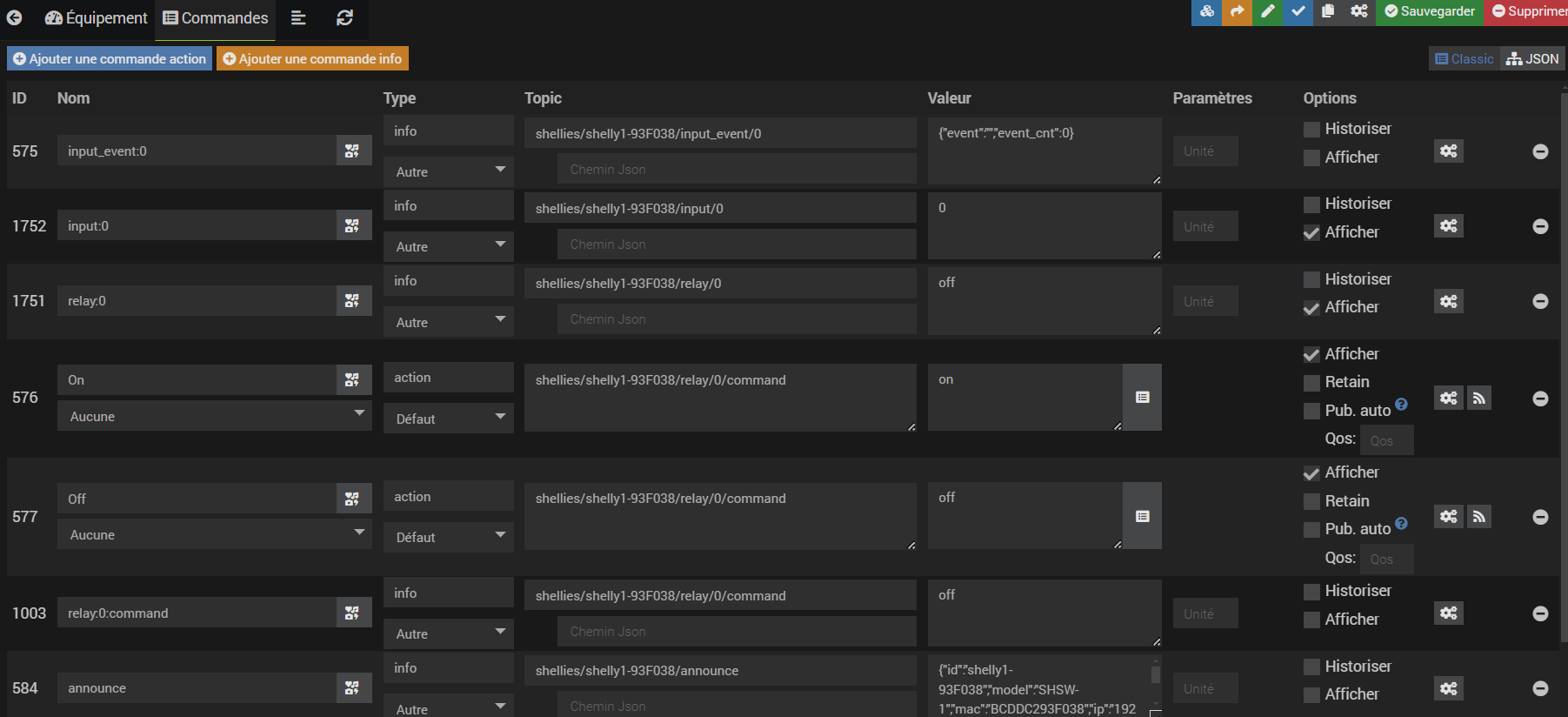
Task: Switch to the Équipement tab
Action: [x=96, y=18]
